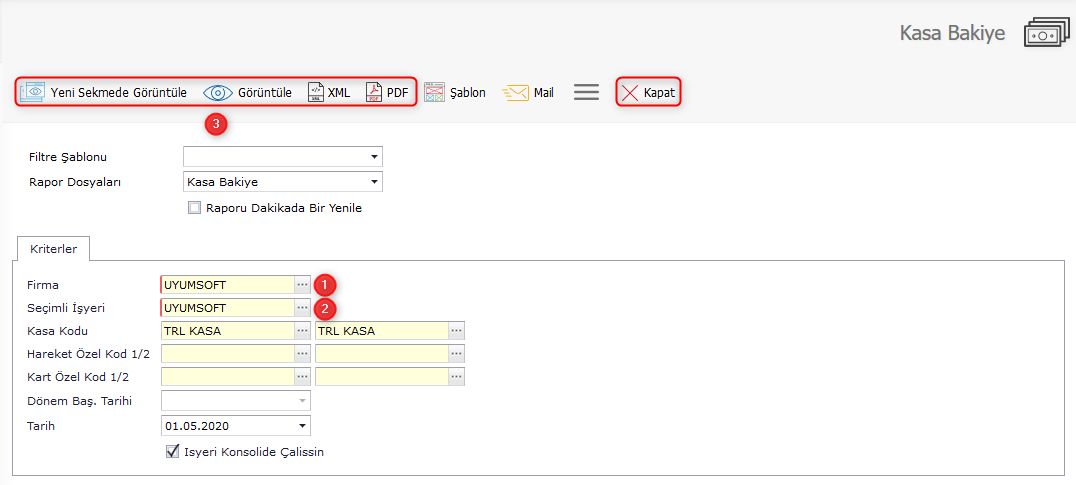This screenshot has width=1076, height=485.
Task: Select the Kriterler tab
Action: tap(54, 248)
